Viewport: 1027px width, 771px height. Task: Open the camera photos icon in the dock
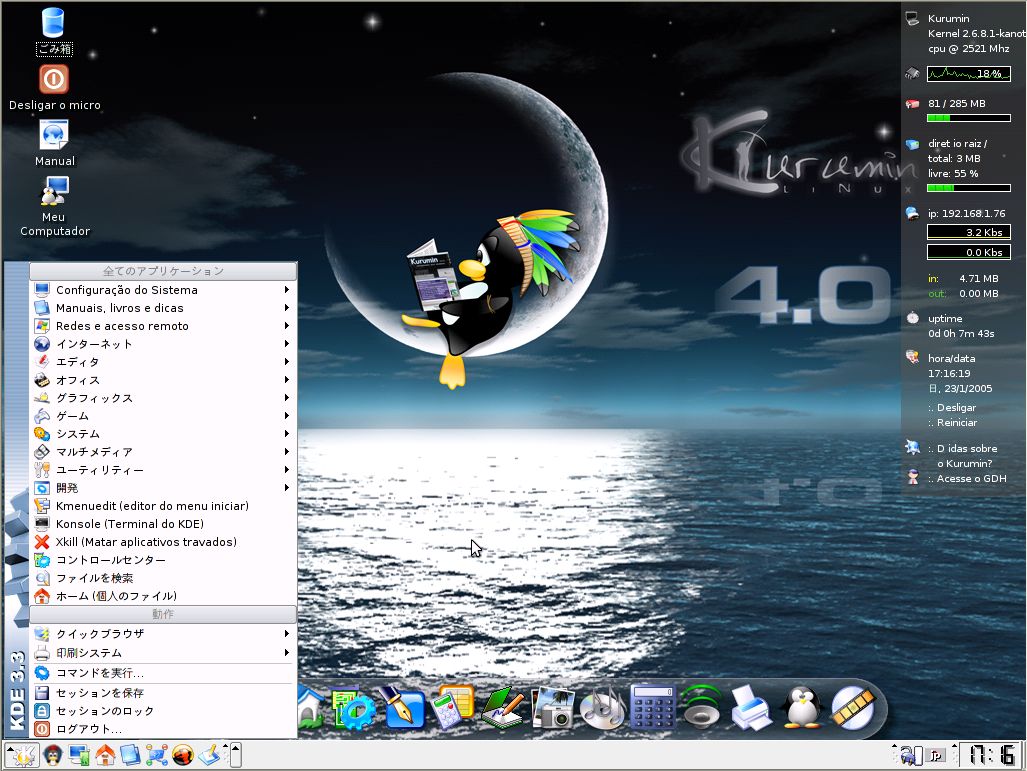click(x=553, y=707)
